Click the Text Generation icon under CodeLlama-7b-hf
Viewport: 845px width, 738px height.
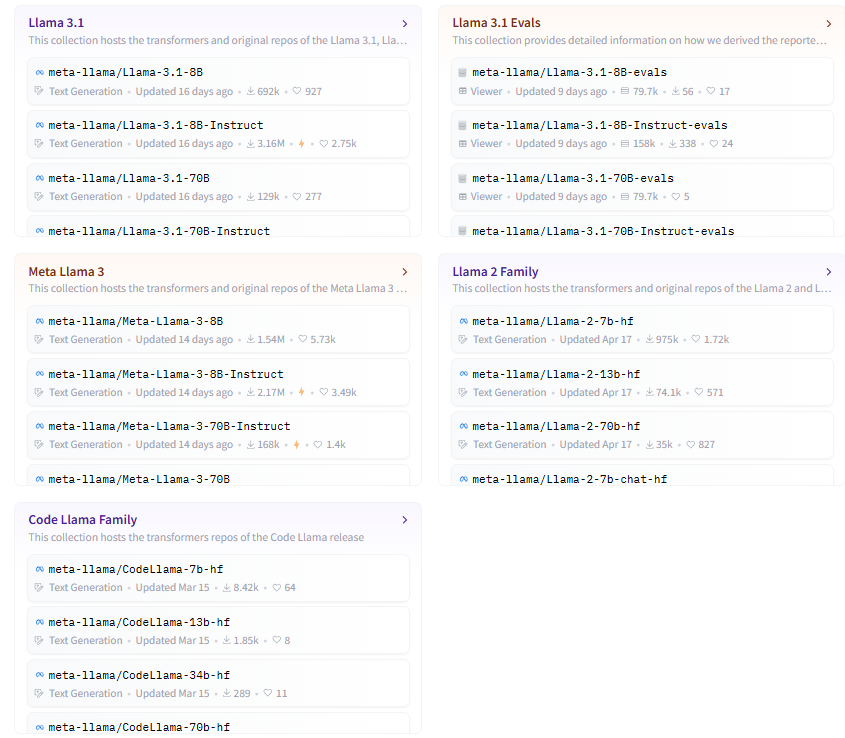pyautogui.click(x=39, y=588)
